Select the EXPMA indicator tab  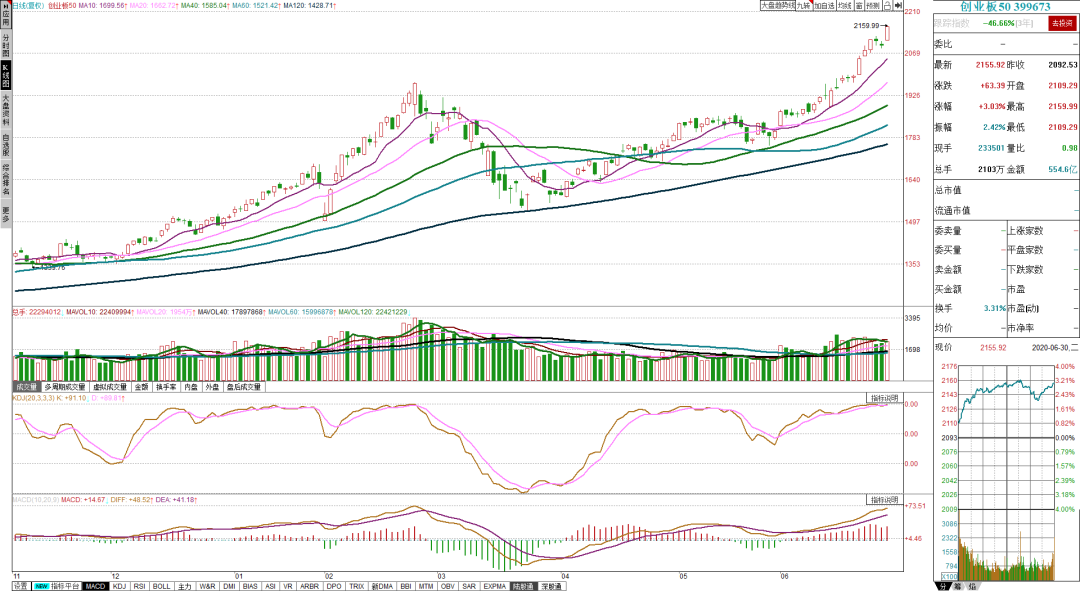pyautogui.click(x=495, y=586)
